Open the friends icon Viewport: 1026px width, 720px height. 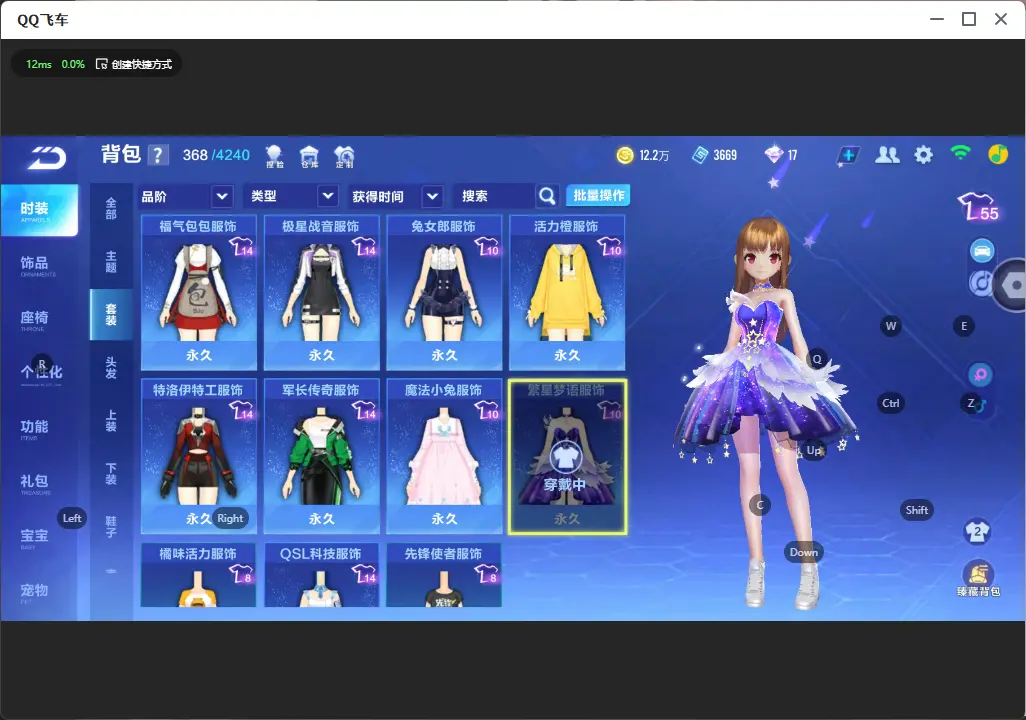click(887, 155)
